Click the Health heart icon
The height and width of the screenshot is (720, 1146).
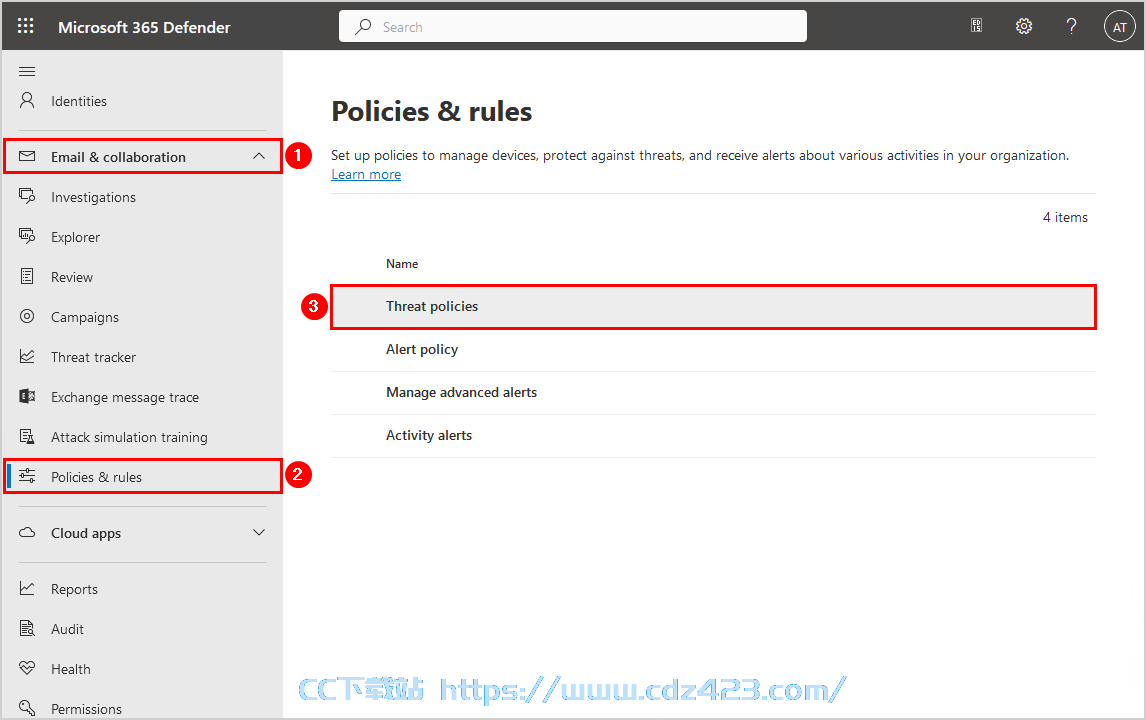coord(27,668)
